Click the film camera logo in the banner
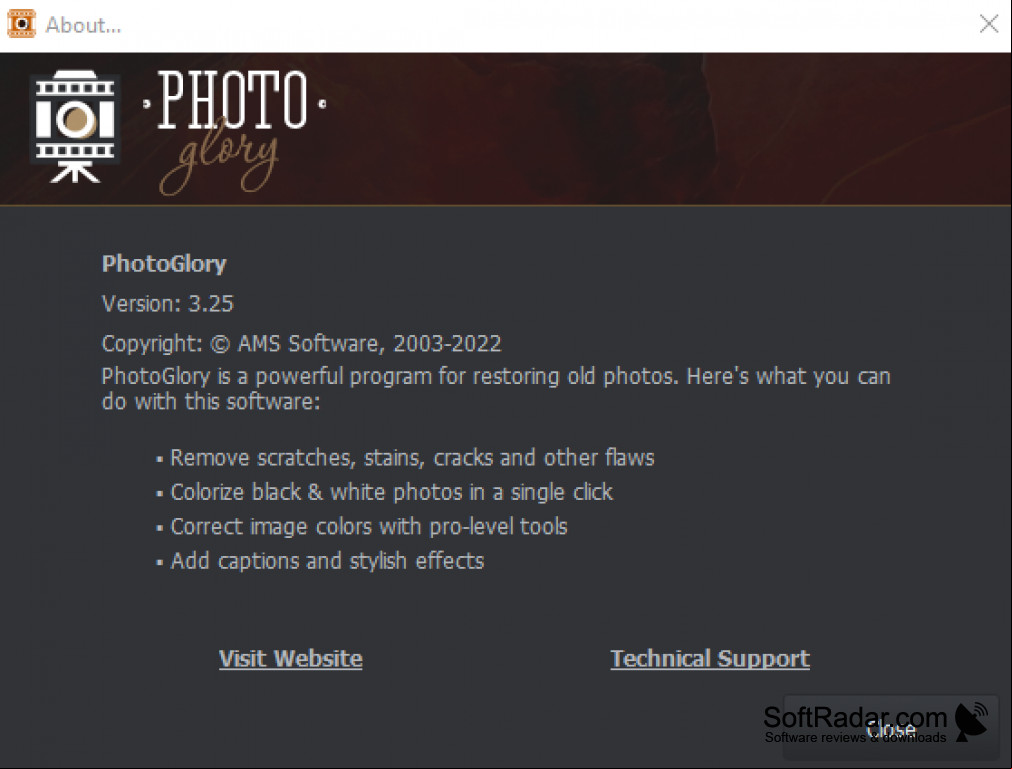The width and height of the screenshot is (1012, 769). 75,127
